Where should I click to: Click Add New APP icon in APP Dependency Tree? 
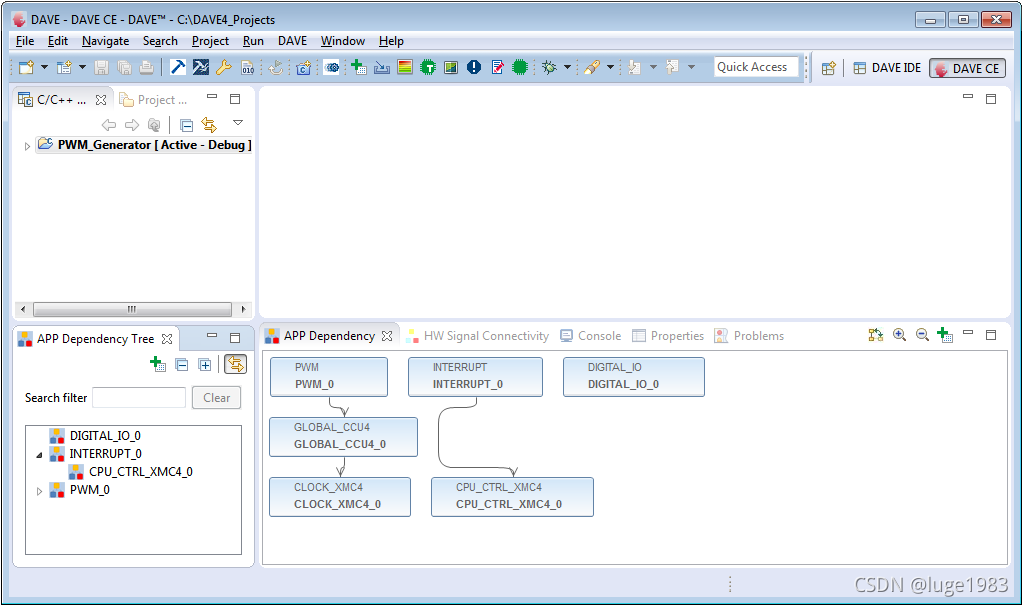pyautogui.click(x=158, y=364)
